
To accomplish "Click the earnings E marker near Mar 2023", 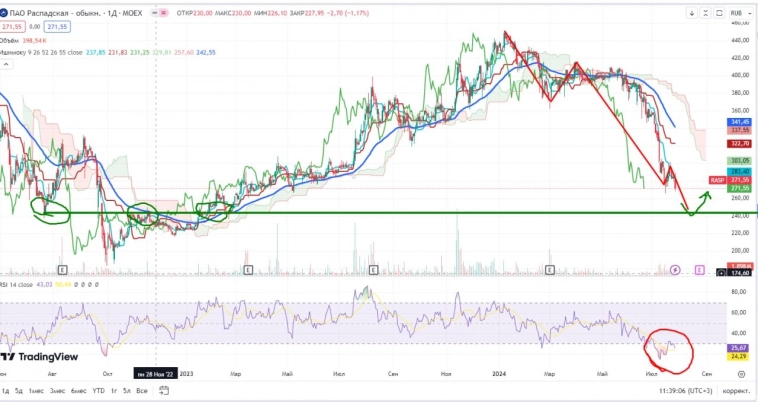I will point(248,270).
